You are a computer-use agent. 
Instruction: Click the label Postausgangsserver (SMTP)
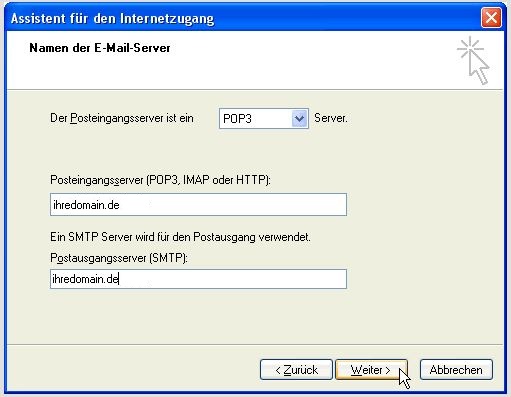click(x=119, y=258)
